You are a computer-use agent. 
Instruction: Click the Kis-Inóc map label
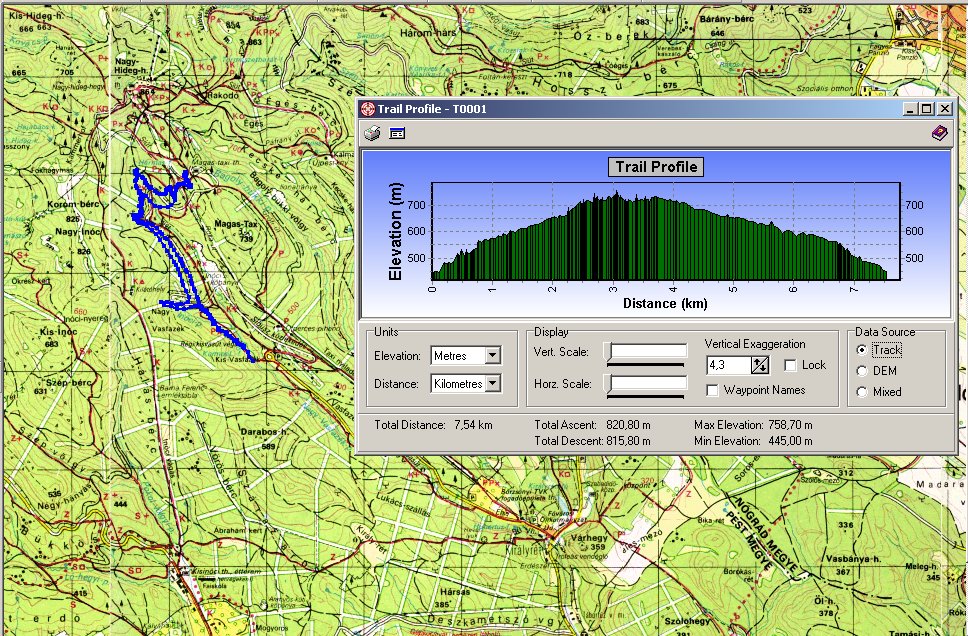click(59, 332)
